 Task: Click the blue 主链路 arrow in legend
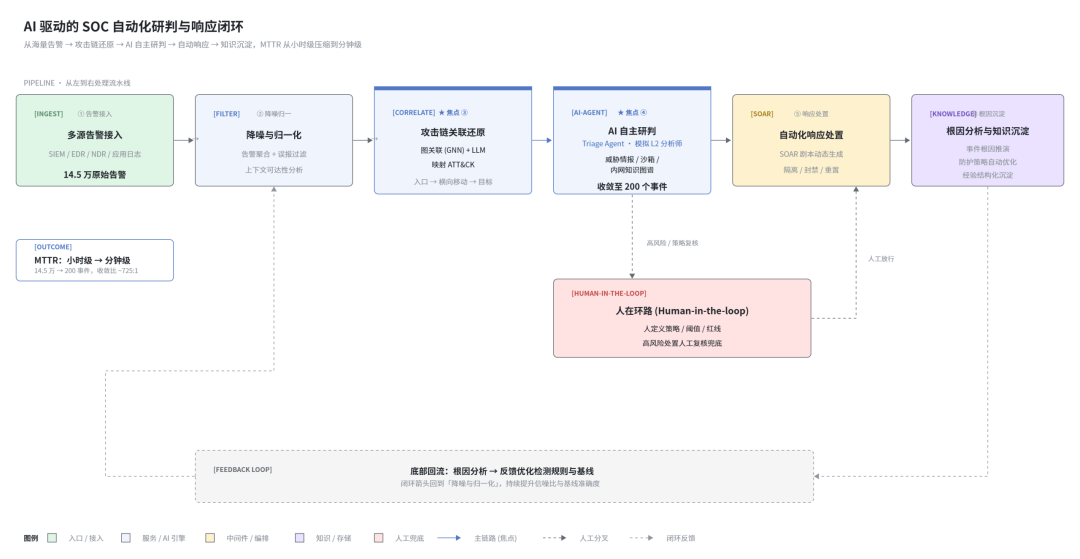449,538
